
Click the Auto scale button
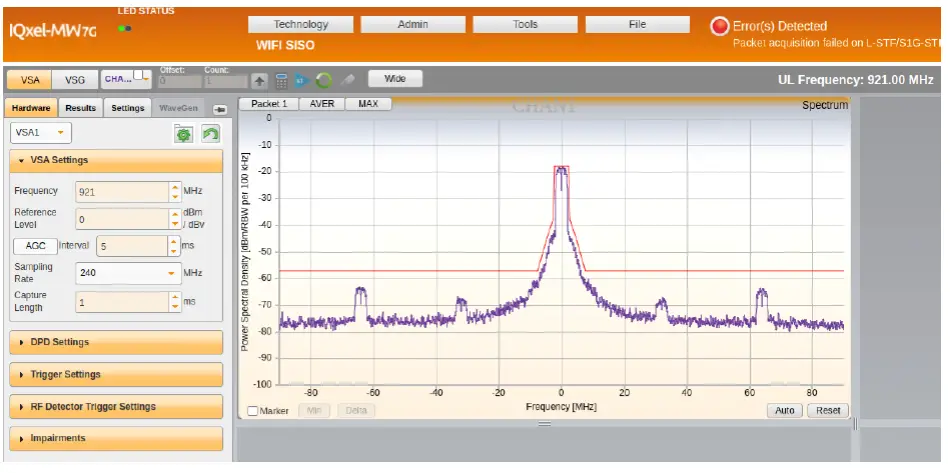(785, 411)
